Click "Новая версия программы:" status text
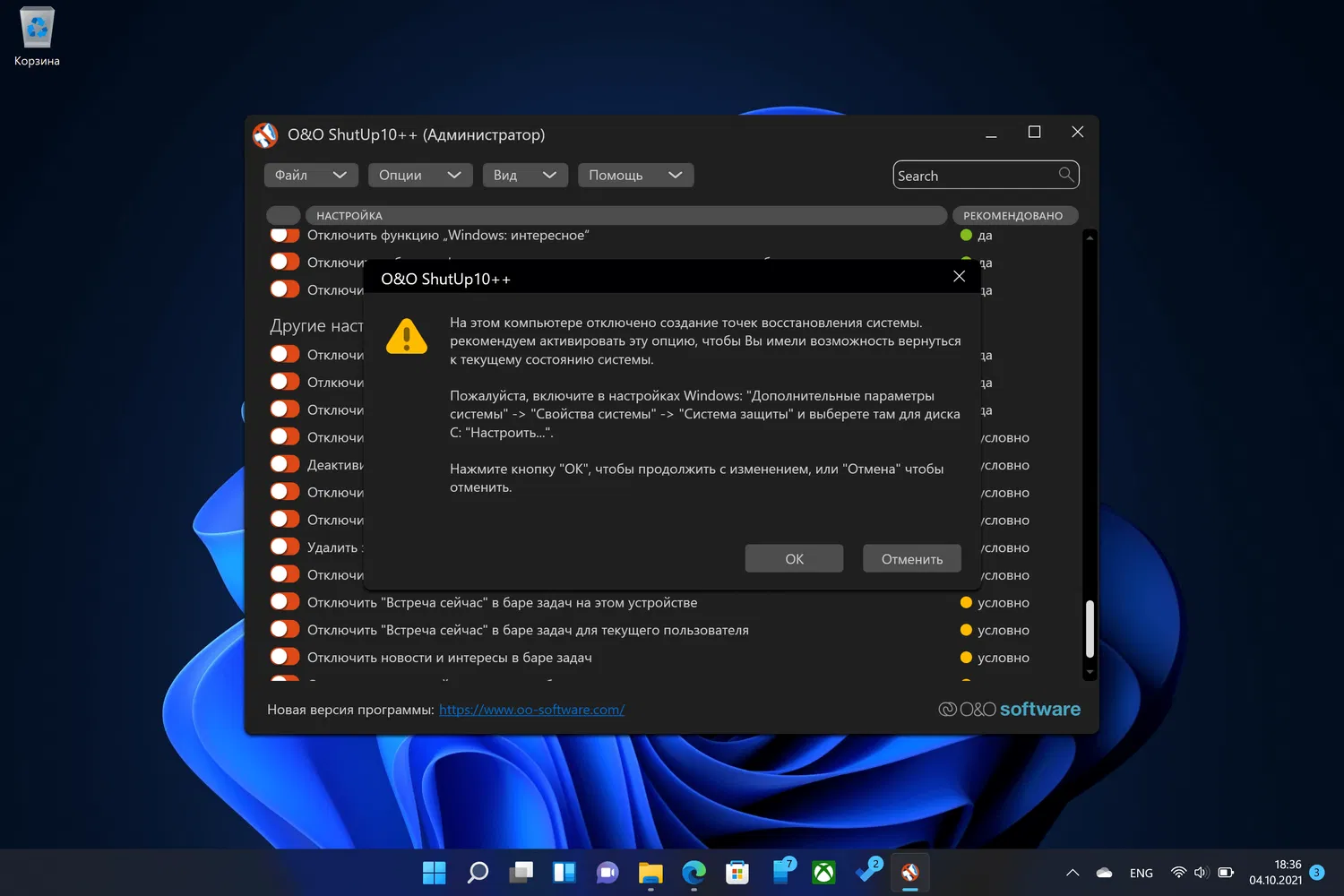1344x896 pixels. point(350,710)
